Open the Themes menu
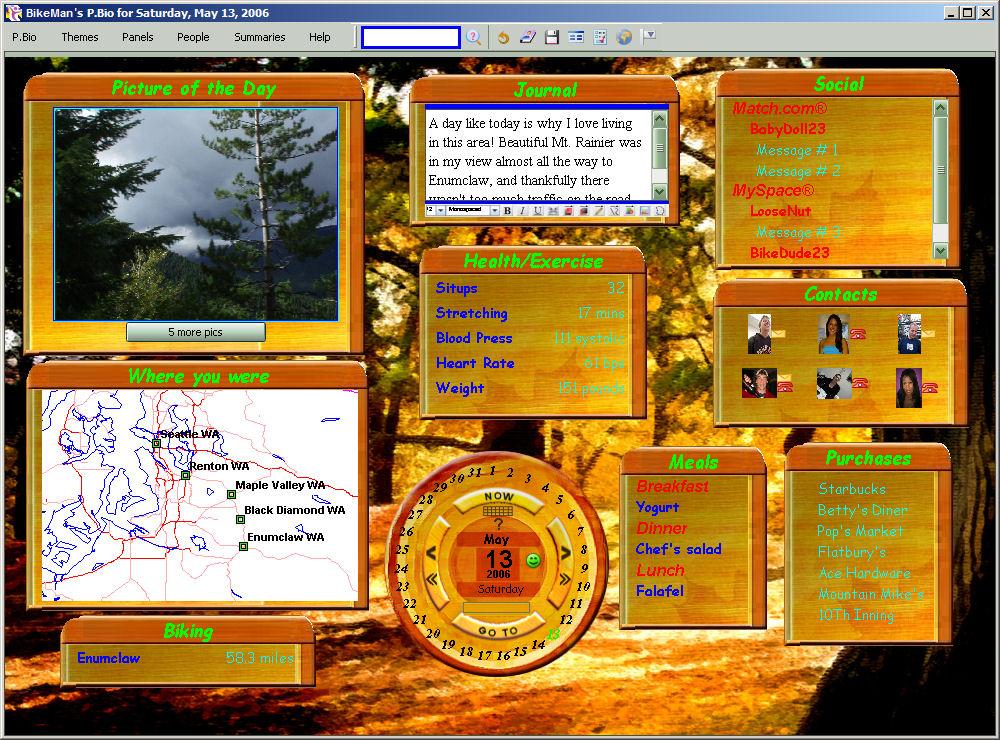The image size is (1000, 740). tap(80, 37)
